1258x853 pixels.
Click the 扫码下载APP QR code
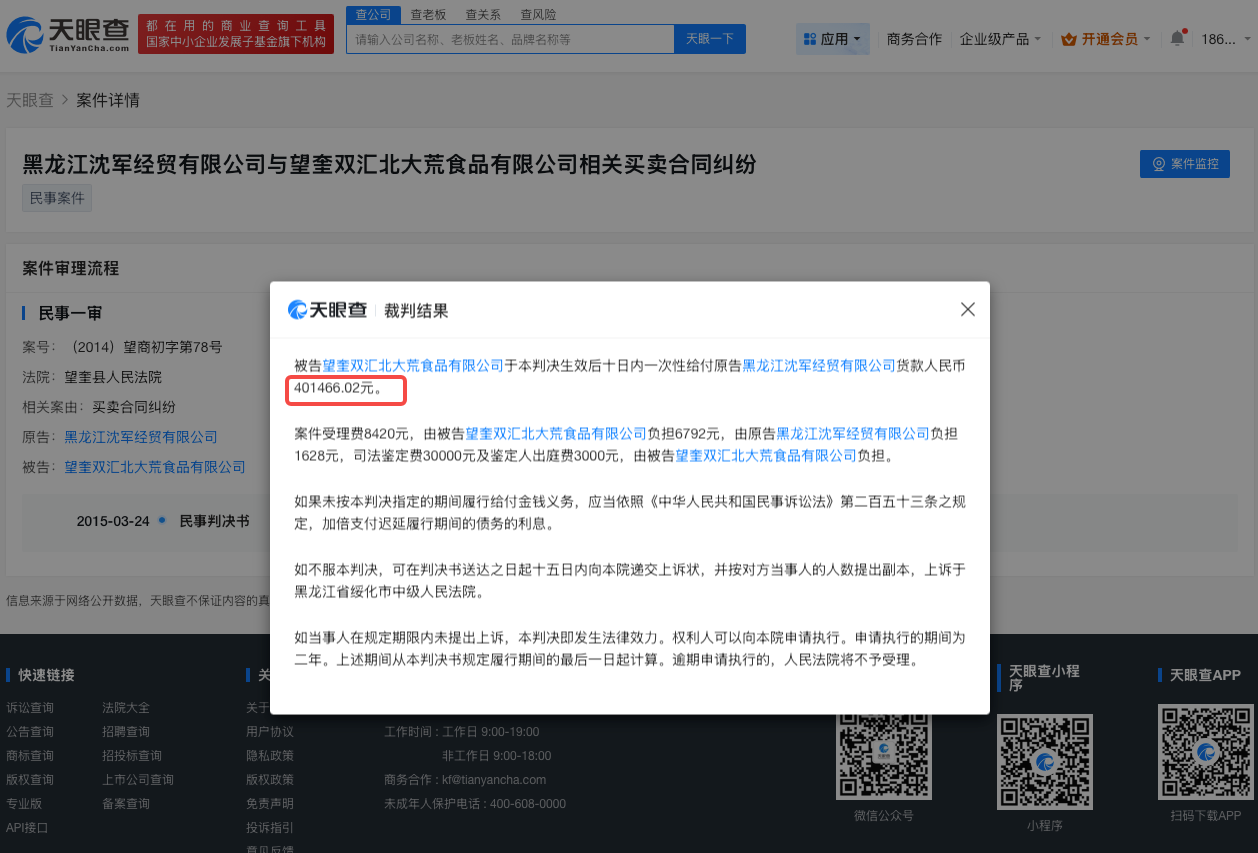point(1205,751)
